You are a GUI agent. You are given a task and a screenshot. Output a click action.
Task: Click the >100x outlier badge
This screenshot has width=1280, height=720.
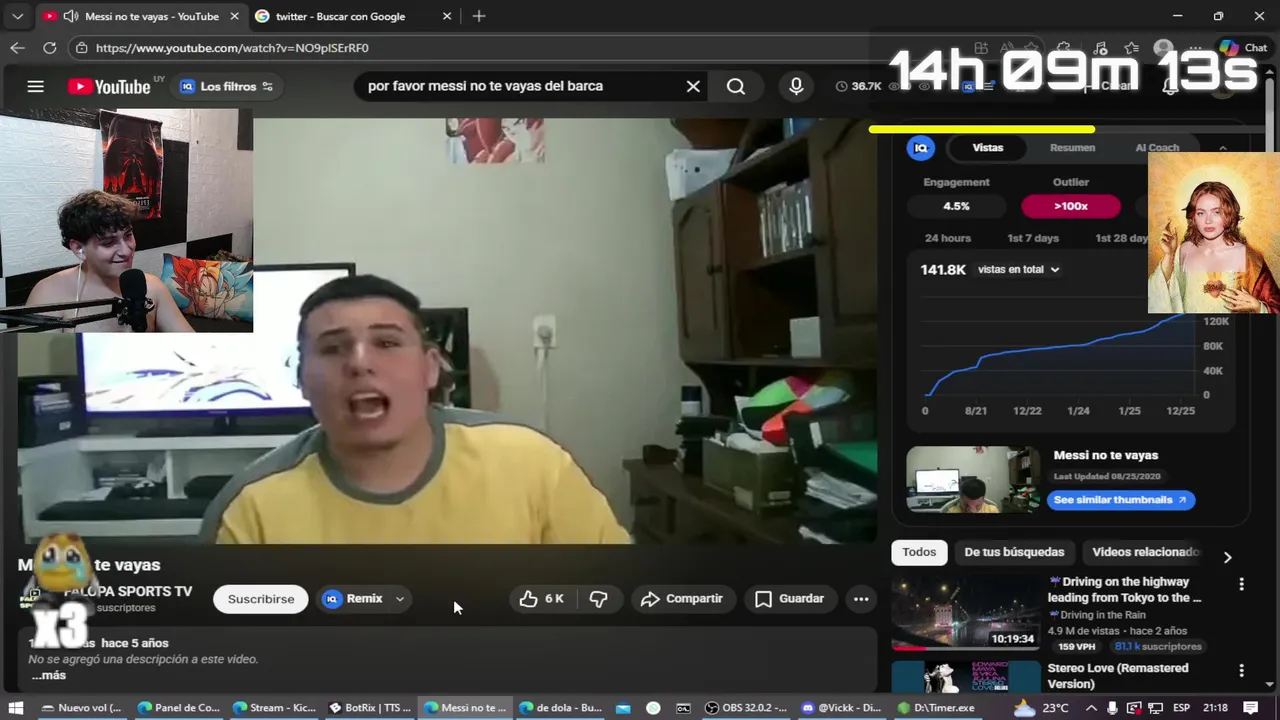[x=1071, y=206]
